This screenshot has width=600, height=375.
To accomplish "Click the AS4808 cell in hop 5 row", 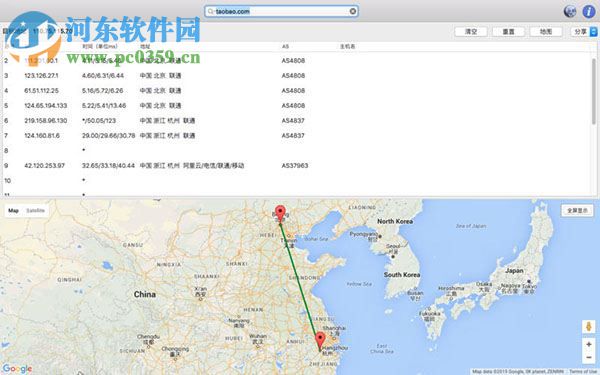I will [x=293, y=106].
